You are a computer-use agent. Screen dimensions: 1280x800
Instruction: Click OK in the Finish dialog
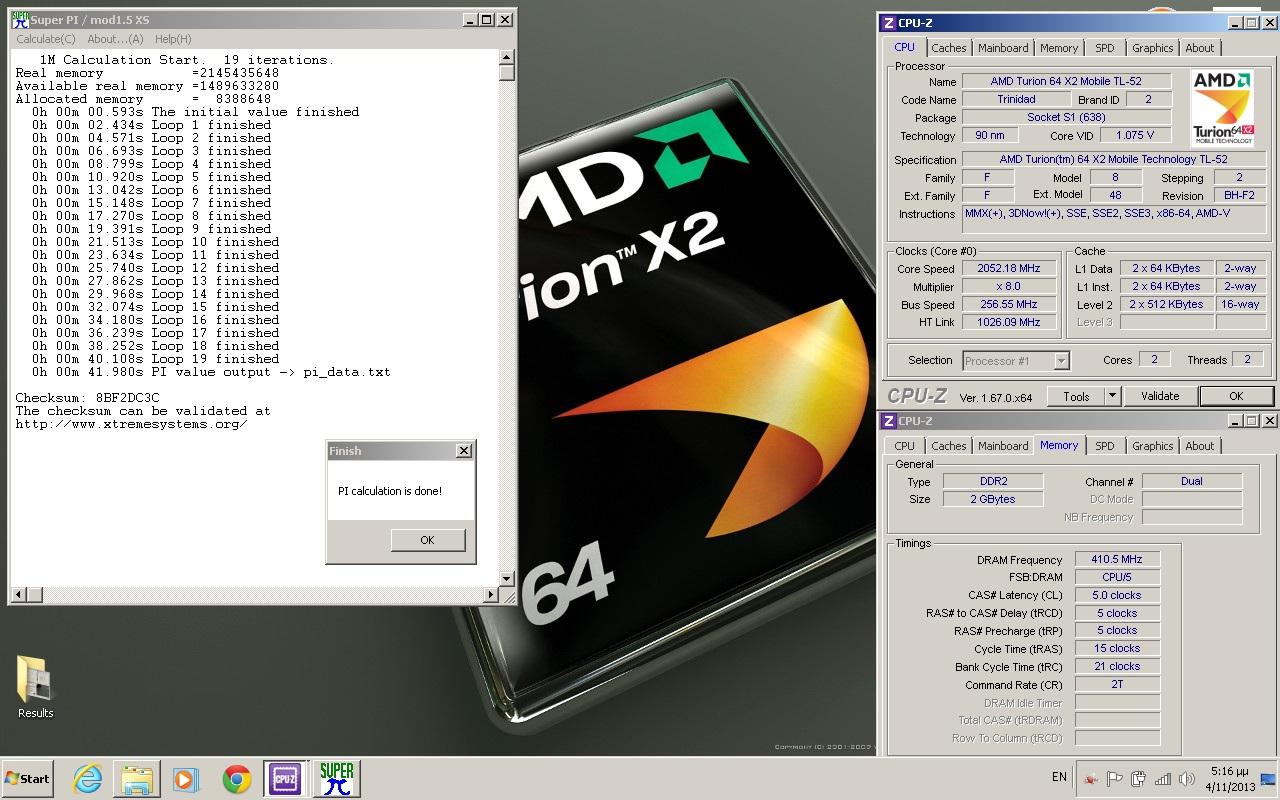428,540
